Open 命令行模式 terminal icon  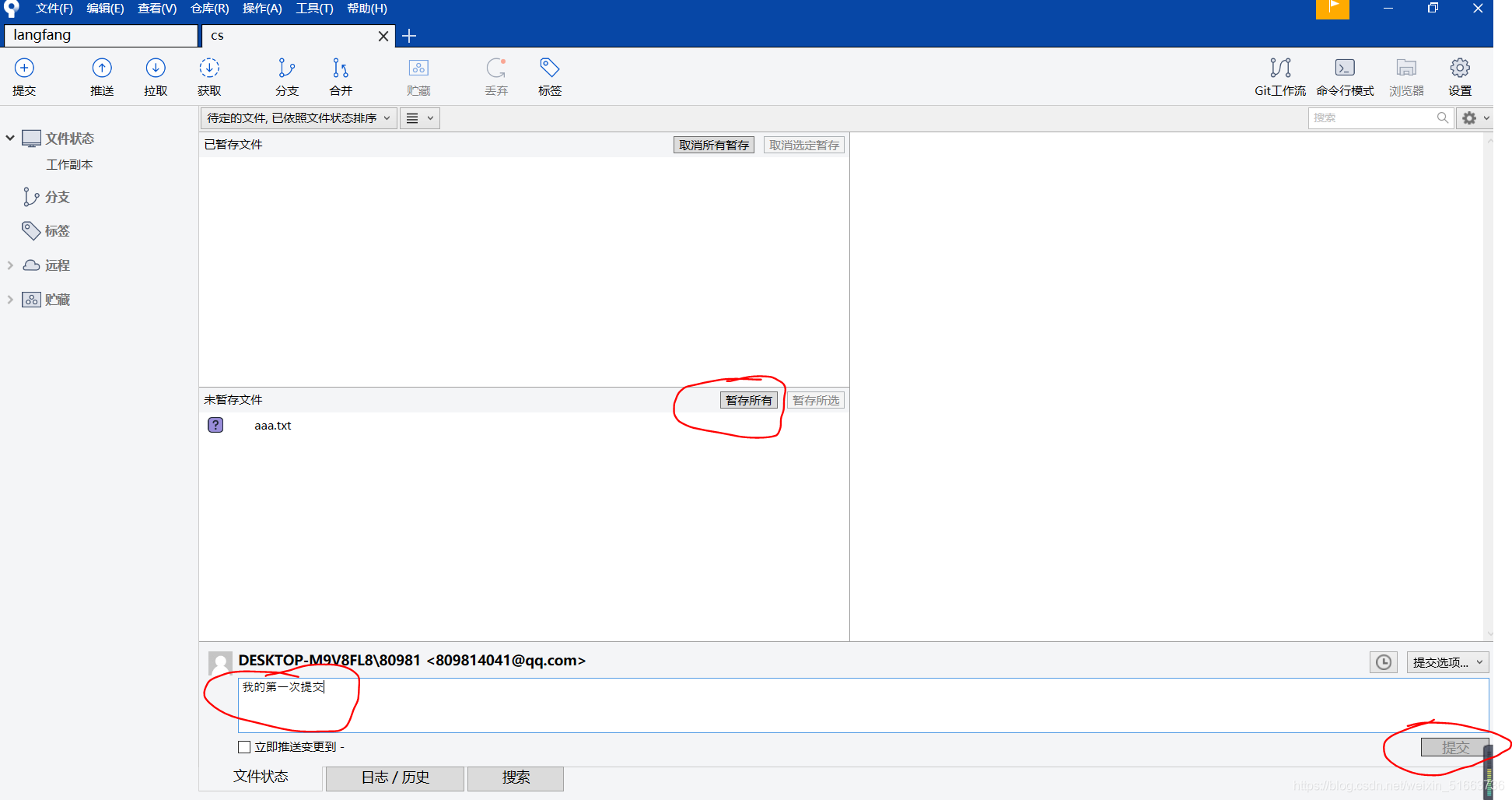[1345, 76]
